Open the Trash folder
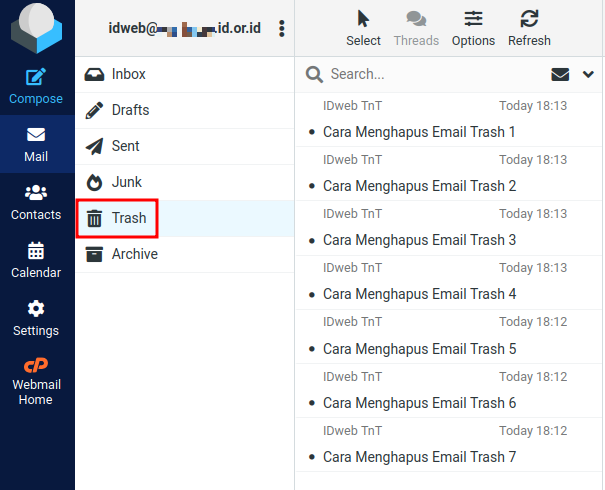Viewport: 605px width, 490px height. (185, 218)
